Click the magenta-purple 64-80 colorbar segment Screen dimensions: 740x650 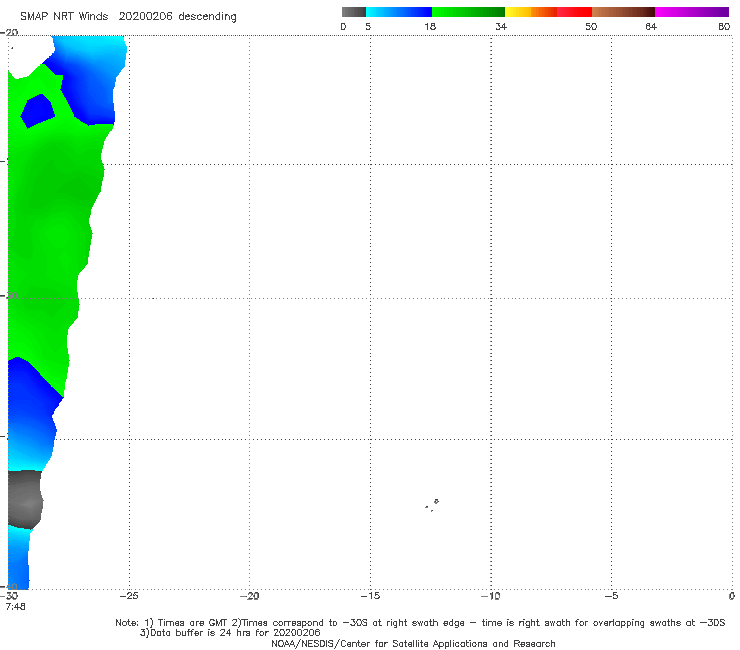tap(692, 12)
